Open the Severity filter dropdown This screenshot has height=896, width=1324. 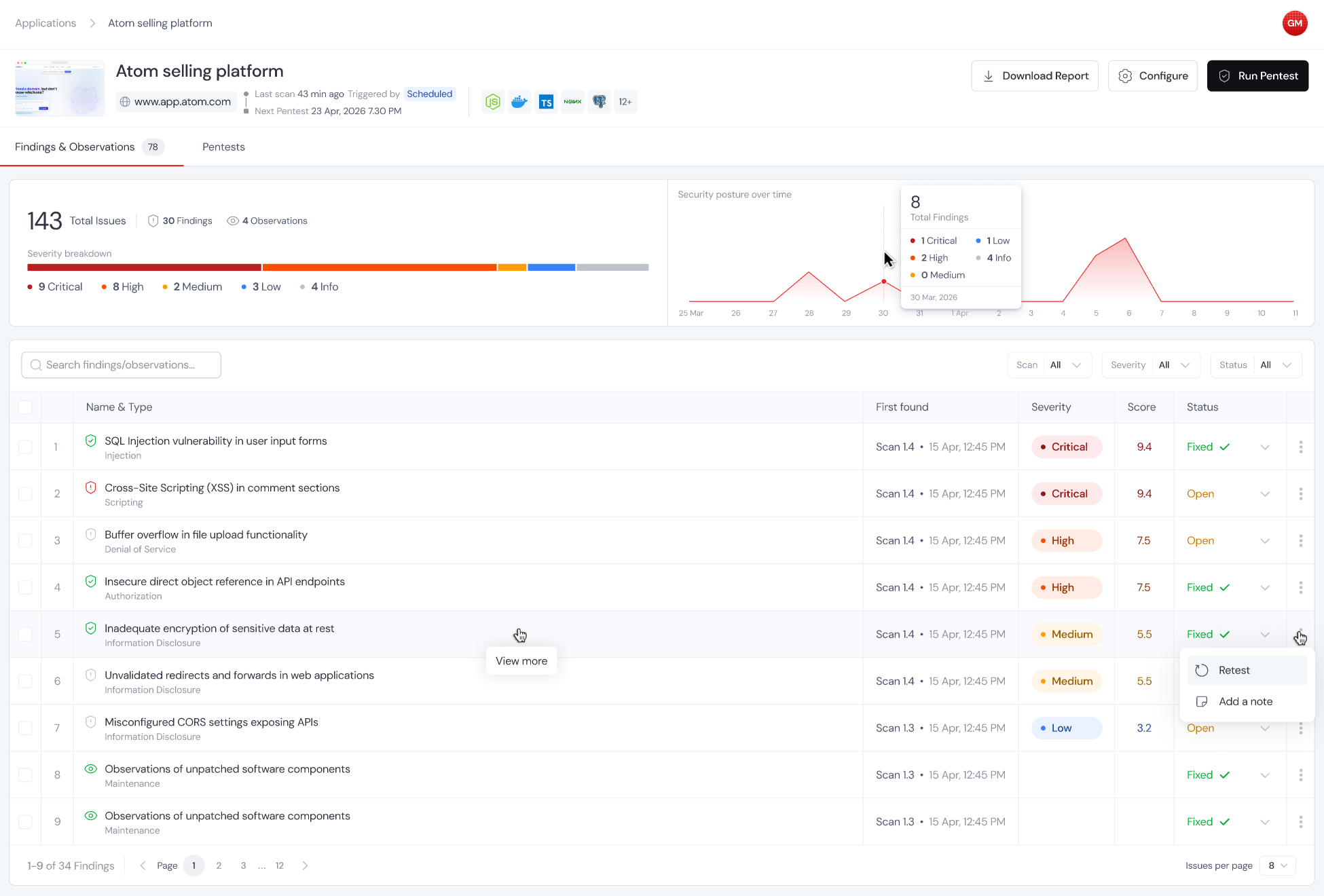1151,365
